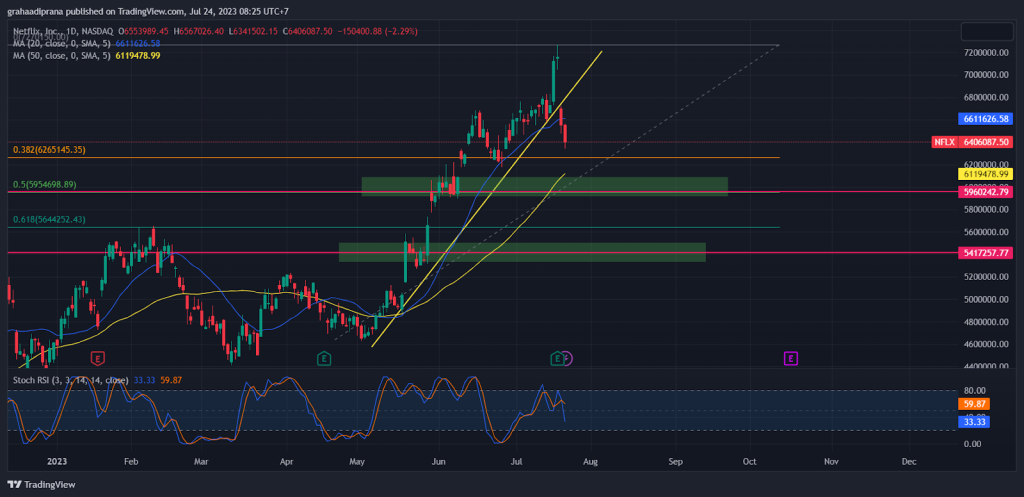Image resolution: width=1024 pixels, height=497 pixels.
Task: Select the upper green support zone rectangle
Action: pyautogui.click(x=545, y=187)
